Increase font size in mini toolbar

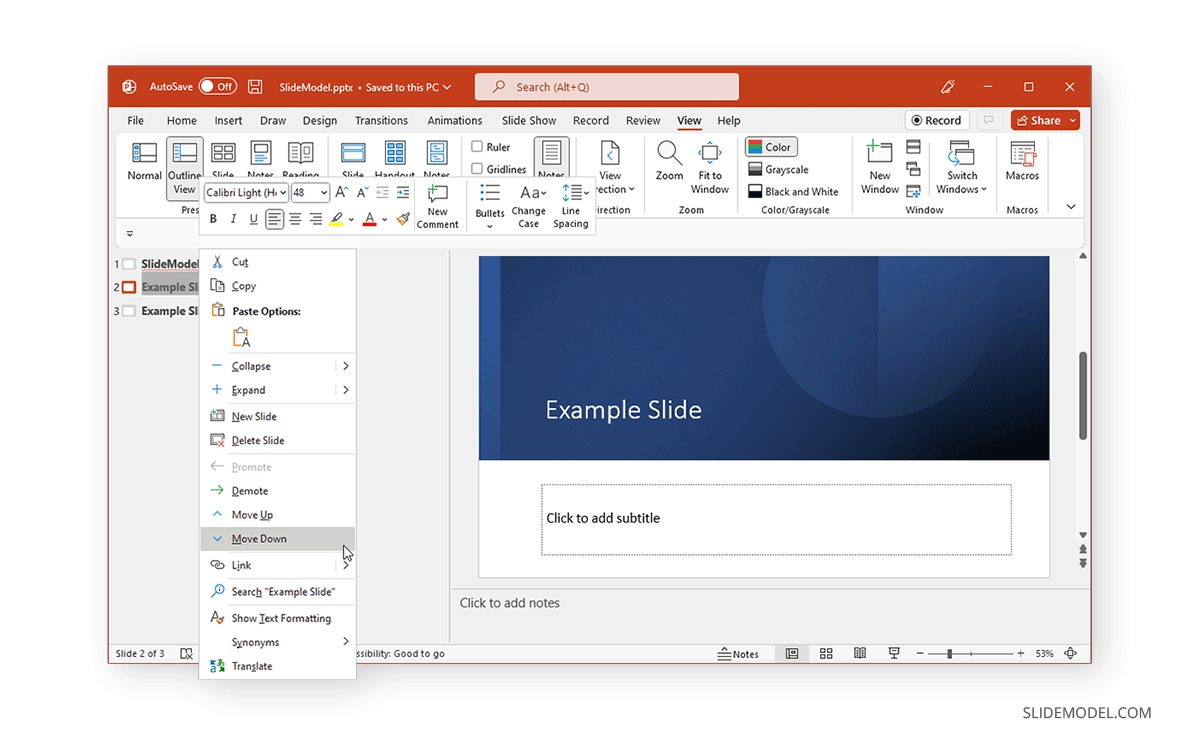(x=342, y=192)
